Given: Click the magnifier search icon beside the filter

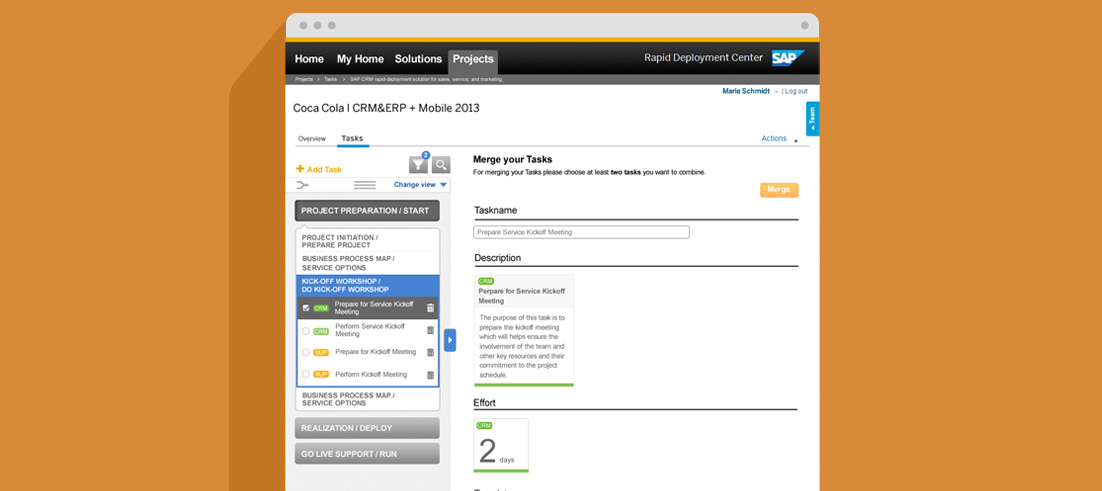Looking at the screenshot, I should [441, 165].
